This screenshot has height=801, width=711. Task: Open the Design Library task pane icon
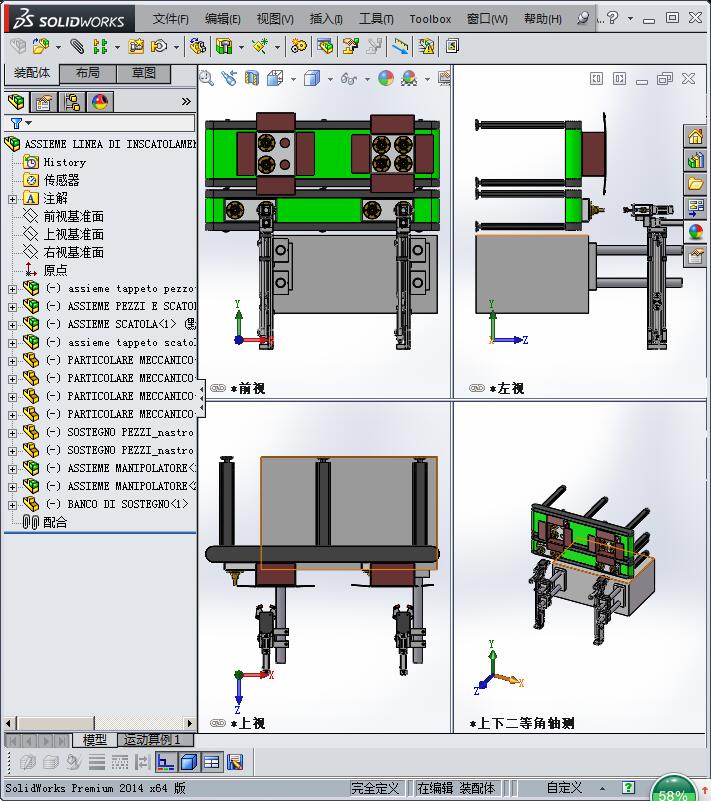coord(695,161)
